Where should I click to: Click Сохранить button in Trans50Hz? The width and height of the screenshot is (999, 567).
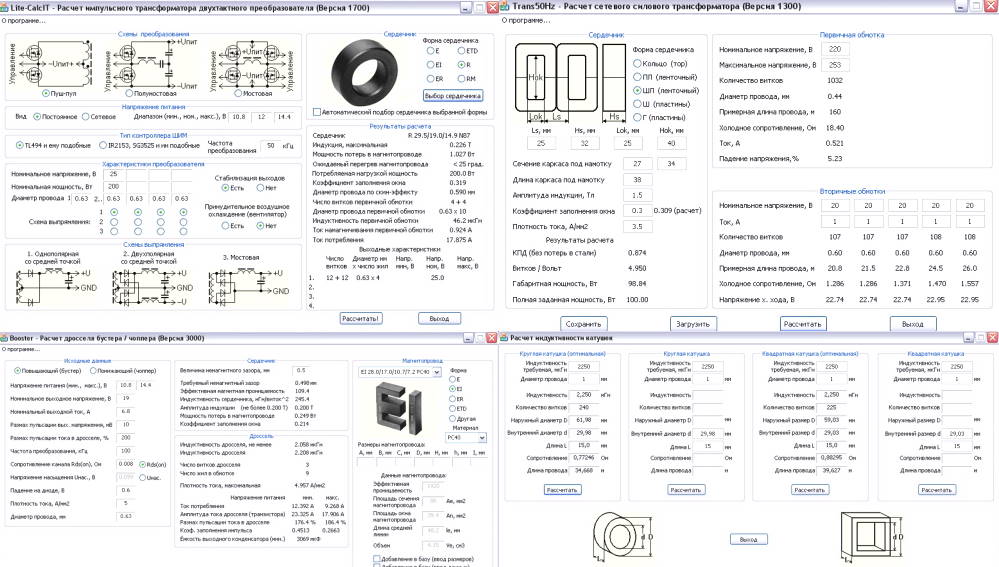(584, 324)
